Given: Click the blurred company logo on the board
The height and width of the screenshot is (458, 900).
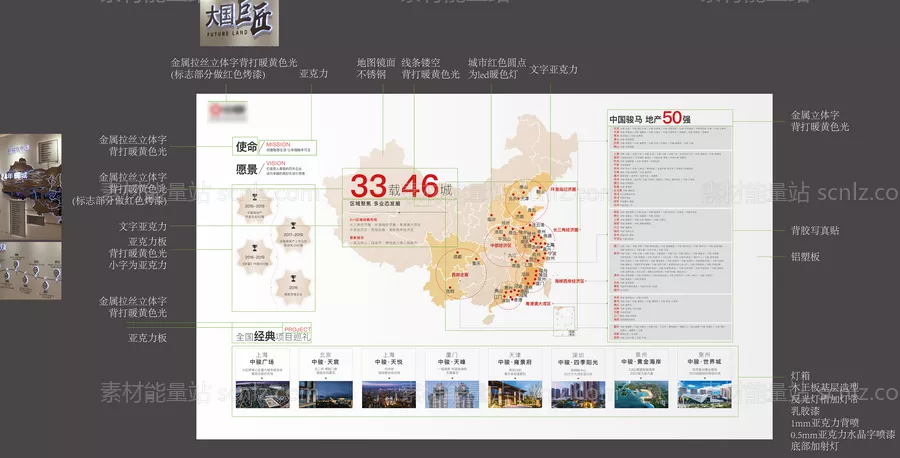Looking at the screenshot, I should pyautogui.click(x=228, y=111).
